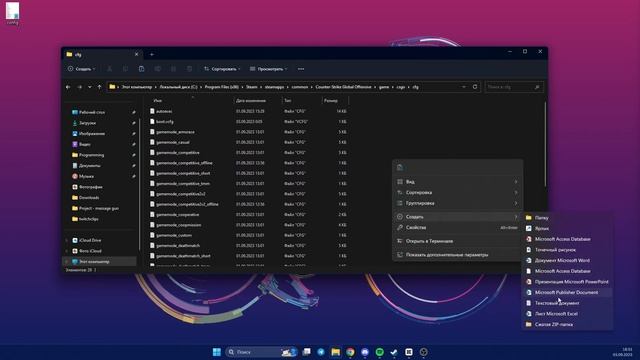The image size is (640, 360).
Task: Select the gamemode_casual file
Action: point(173,142)
